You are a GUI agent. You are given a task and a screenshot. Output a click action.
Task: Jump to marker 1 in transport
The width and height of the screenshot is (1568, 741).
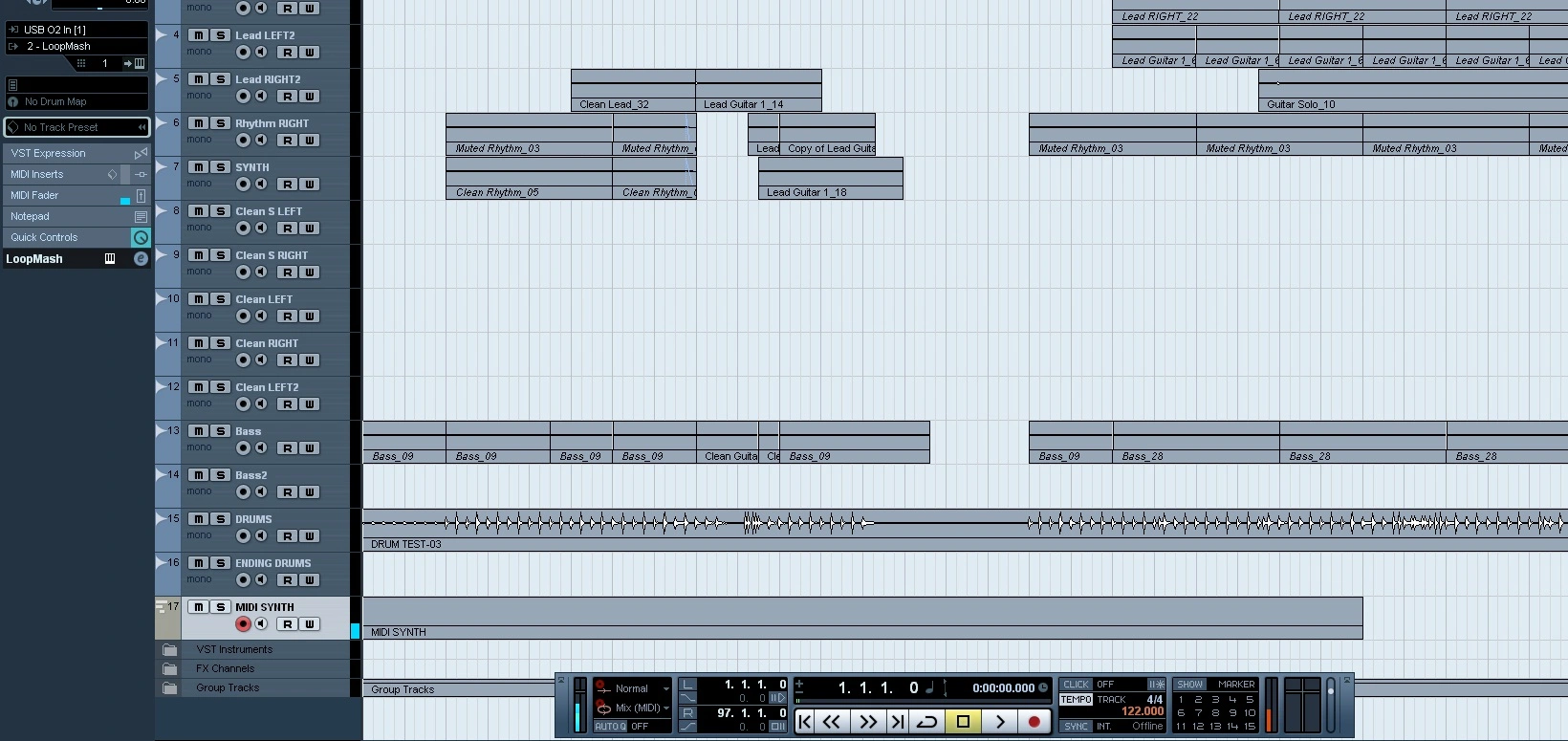pyautogui.click(x=1181, y=700)
